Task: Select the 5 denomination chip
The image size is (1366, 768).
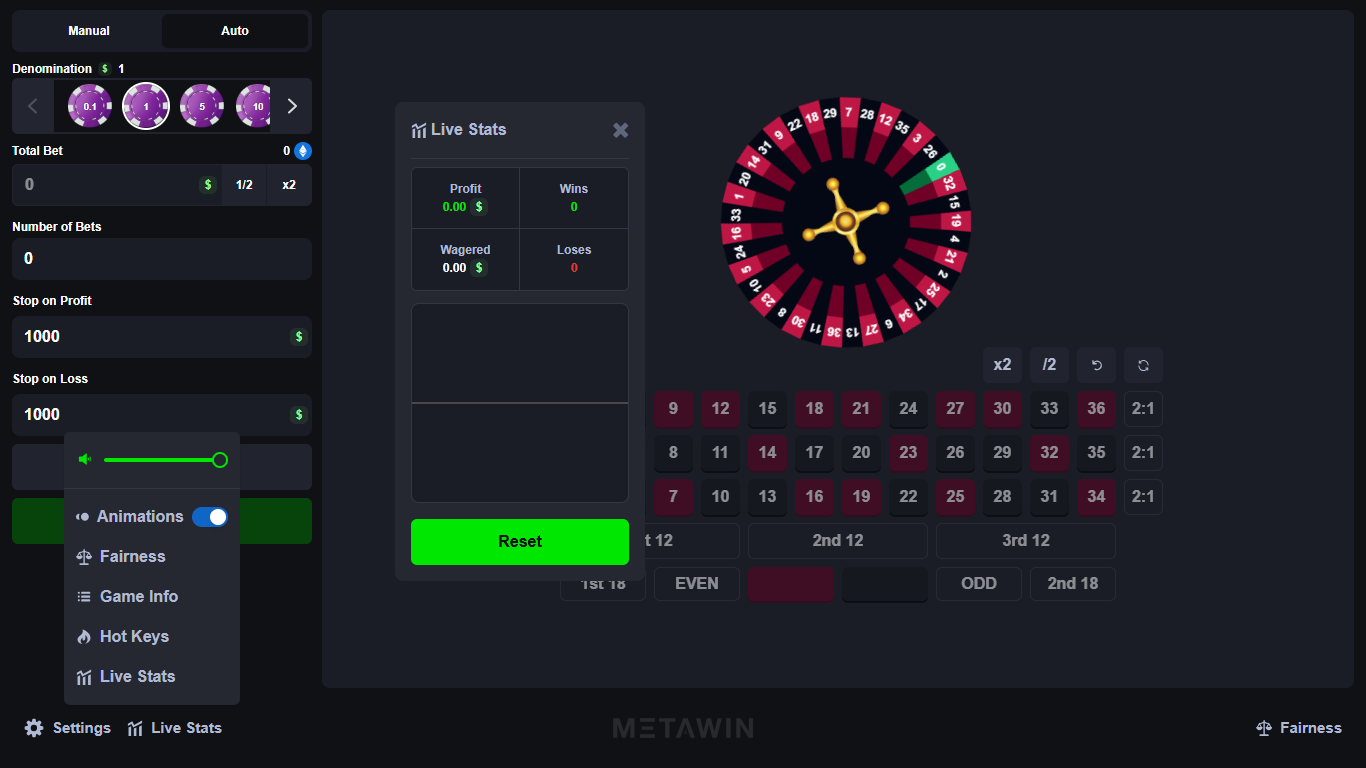Action: pos(202,106)
